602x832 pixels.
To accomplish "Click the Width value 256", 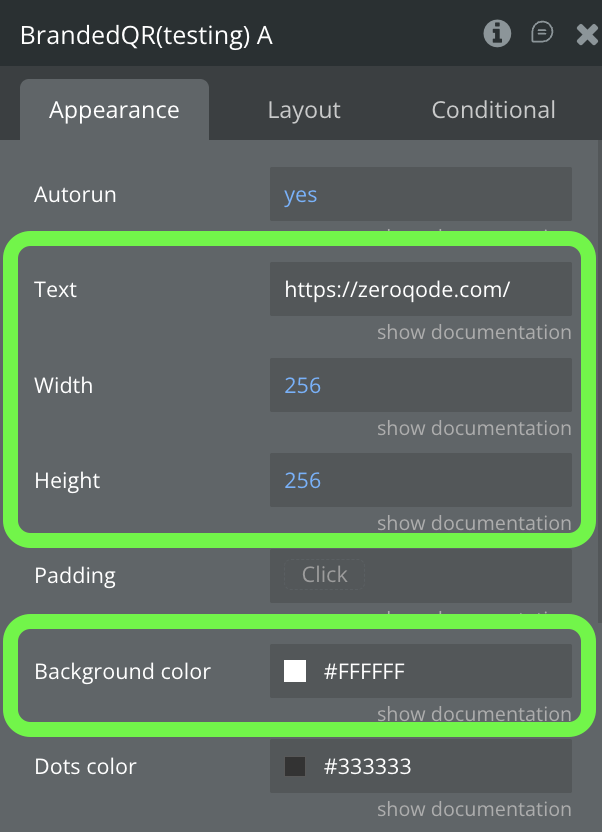I will coord(420,385).
